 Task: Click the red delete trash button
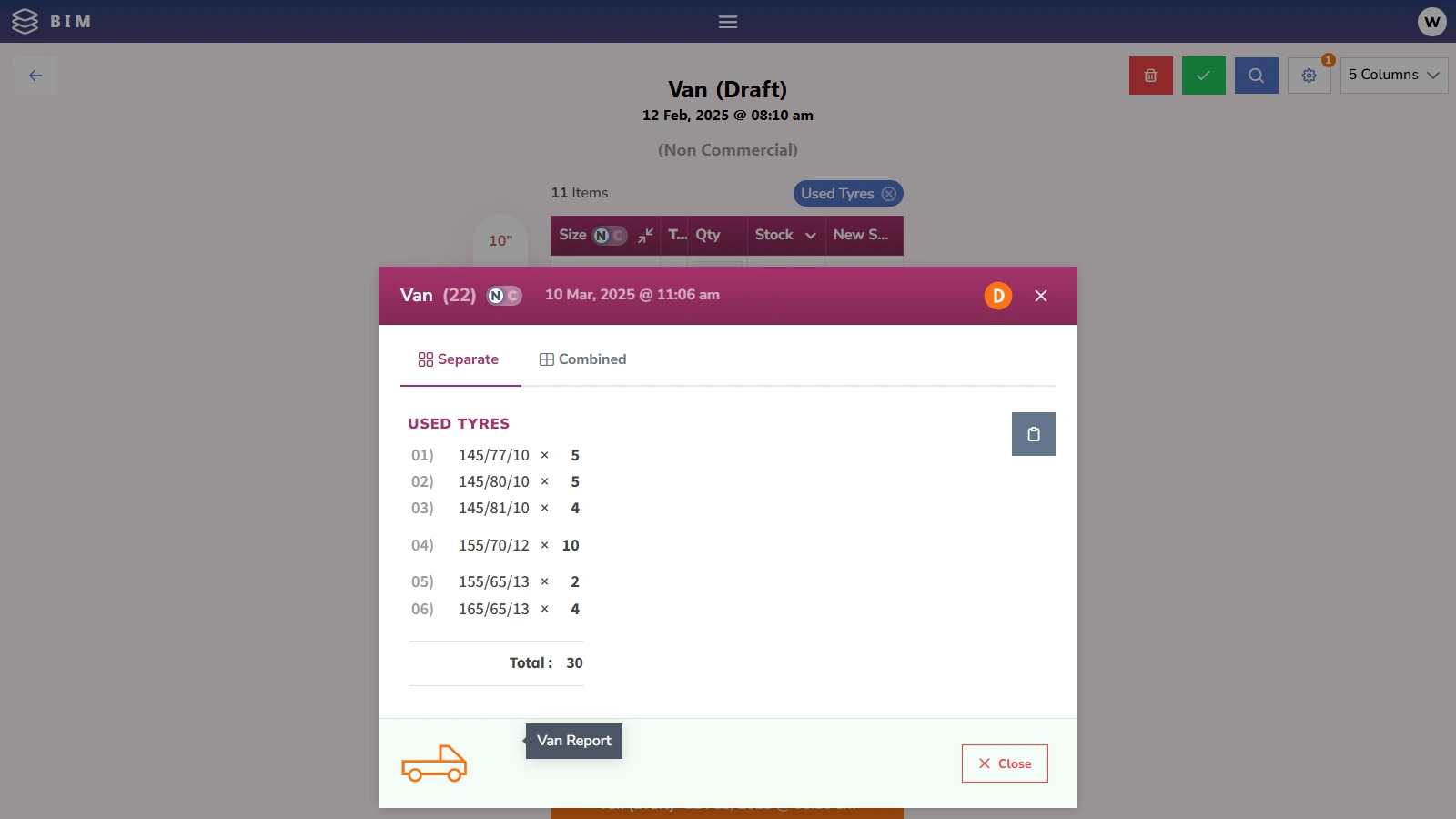point(1150,76)
